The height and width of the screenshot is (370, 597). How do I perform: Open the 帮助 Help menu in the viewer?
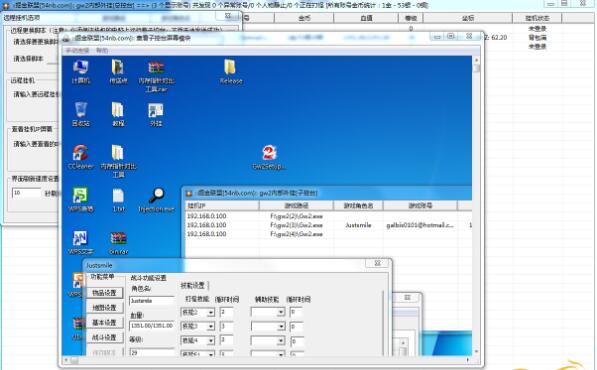pyautogui.click(x=102, y=51)
